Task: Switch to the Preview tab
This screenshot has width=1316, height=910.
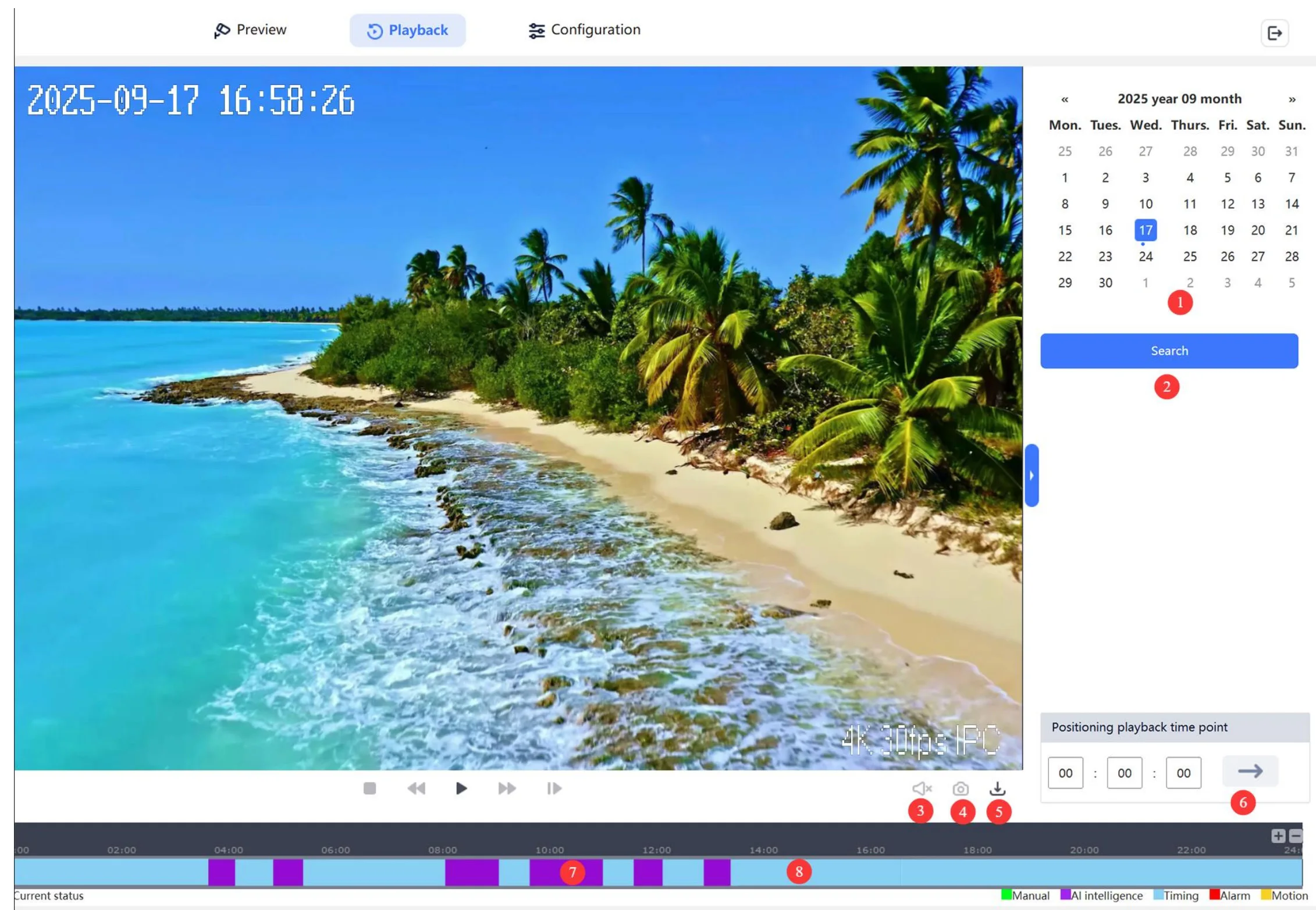Action: [x=250, y=30]
